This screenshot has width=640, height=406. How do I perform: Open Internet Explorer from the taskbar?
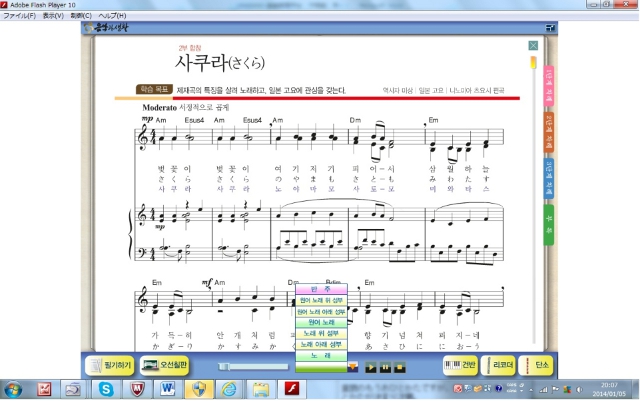tap(229, 389)
